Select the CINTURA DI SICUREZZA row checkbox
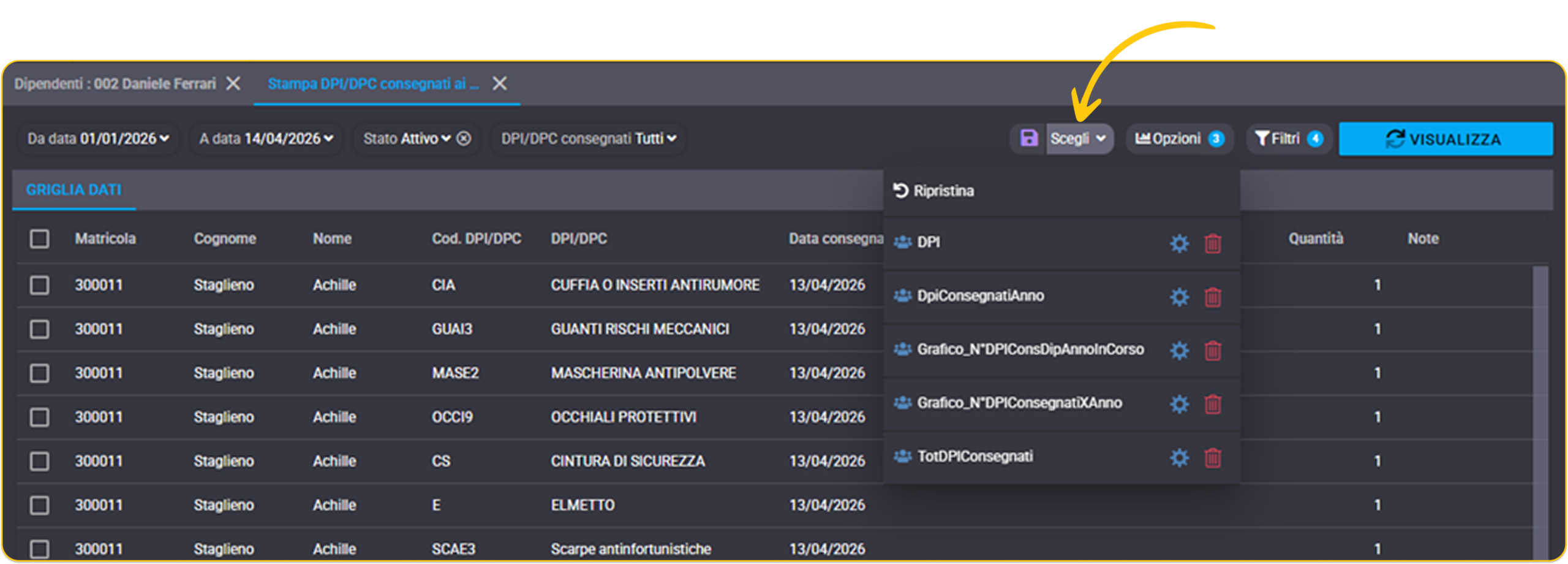This screenshot has height=564, width=1568. click(40, 461)
